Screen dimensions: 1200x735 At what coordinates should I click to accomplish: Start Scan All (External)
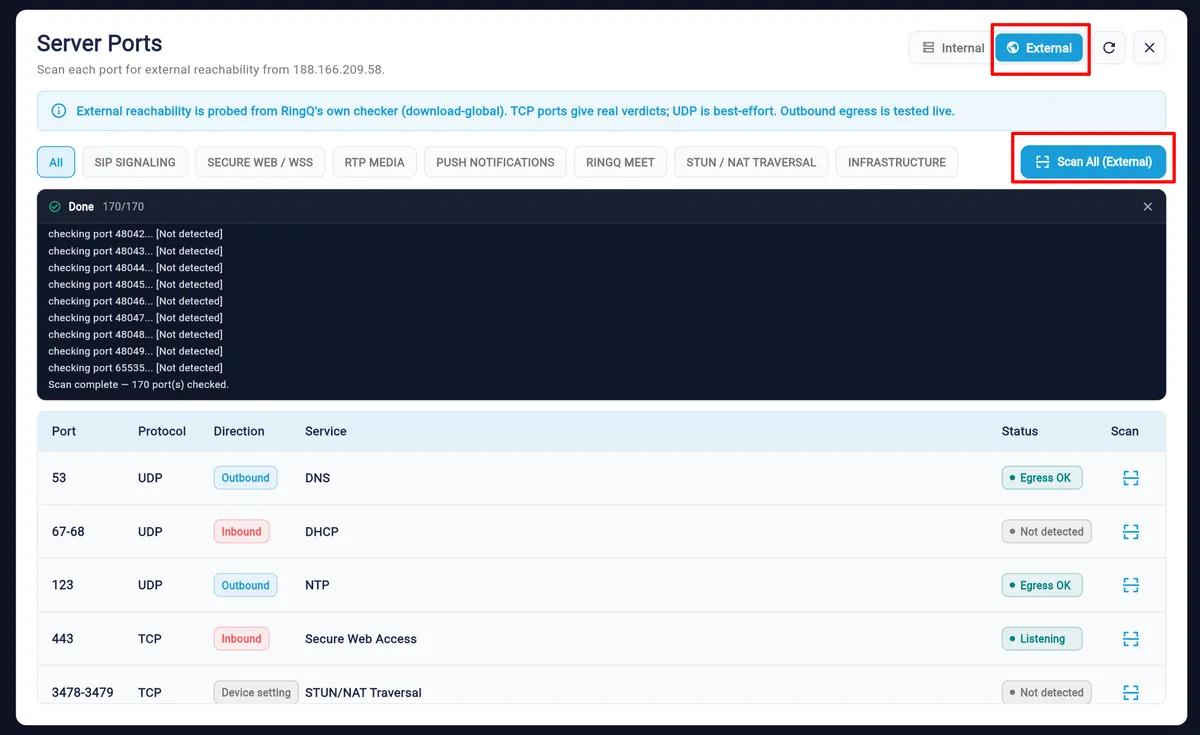(1093, 162)
